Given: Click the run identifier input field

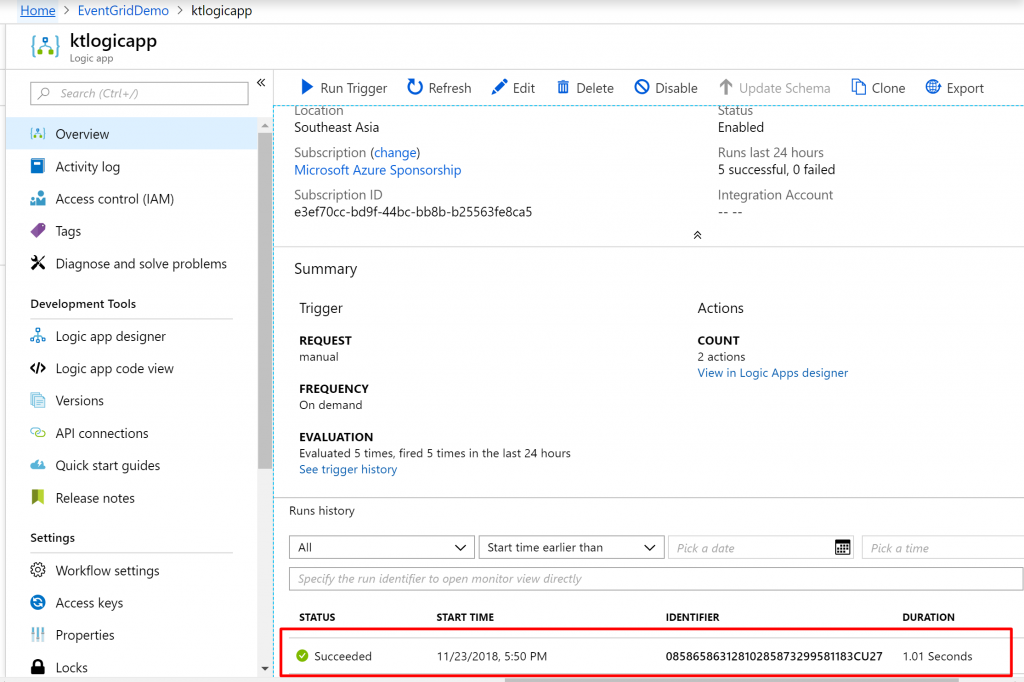Looking at the screenshot, I should coord(656,579).
